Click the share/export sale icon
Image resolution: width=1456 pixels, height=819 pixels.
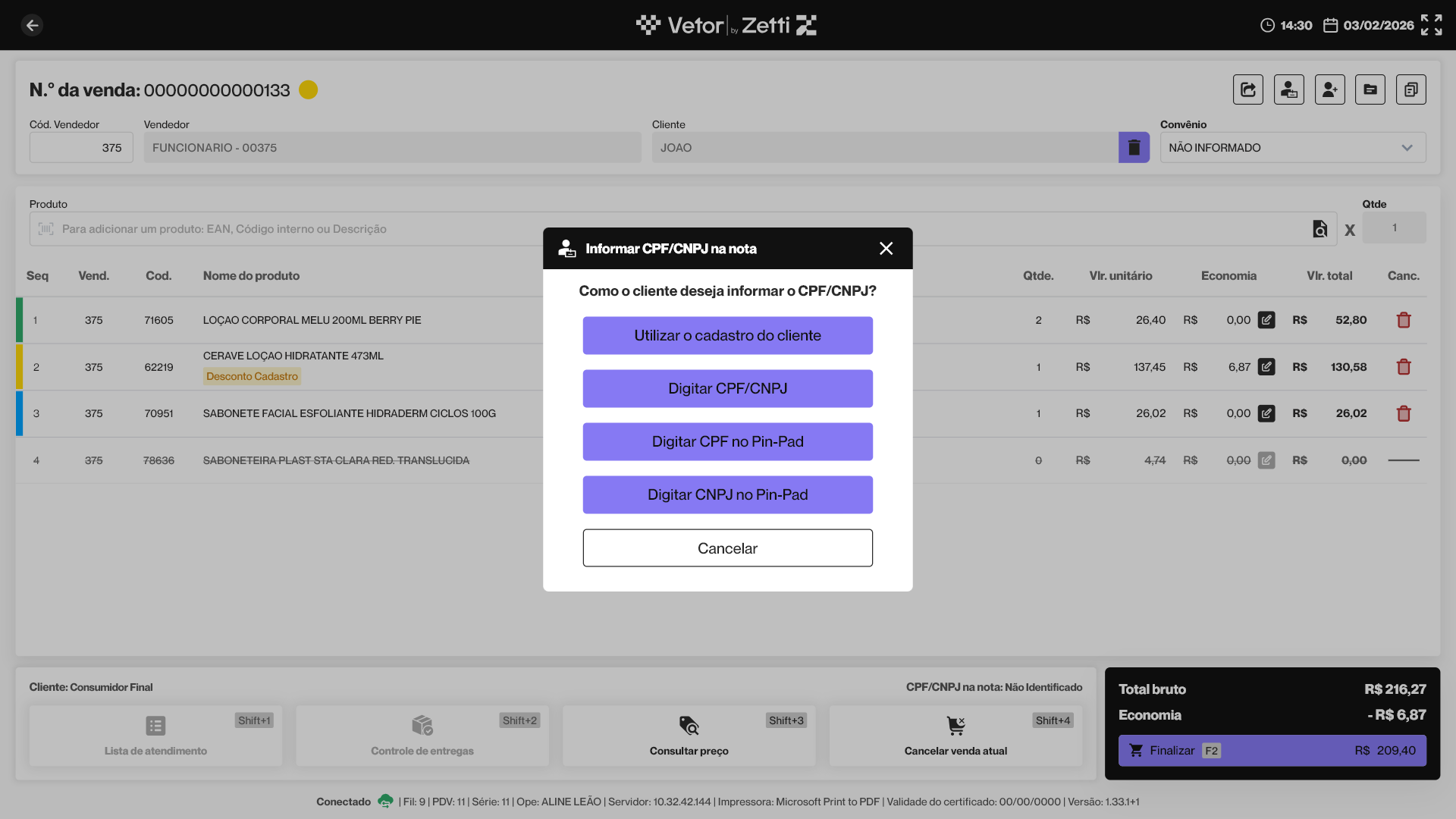click(x=1247, y=89)
